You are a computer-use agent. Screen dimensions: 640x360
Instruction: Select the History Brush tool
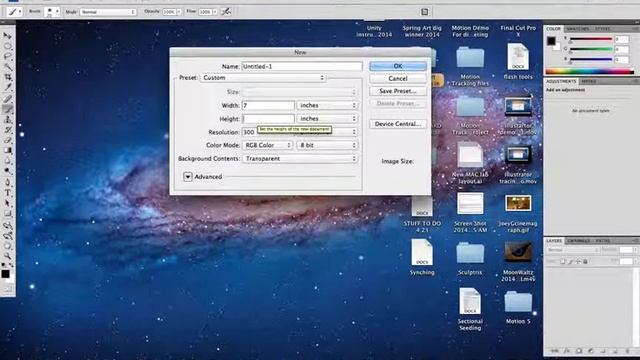pos(7,130)
